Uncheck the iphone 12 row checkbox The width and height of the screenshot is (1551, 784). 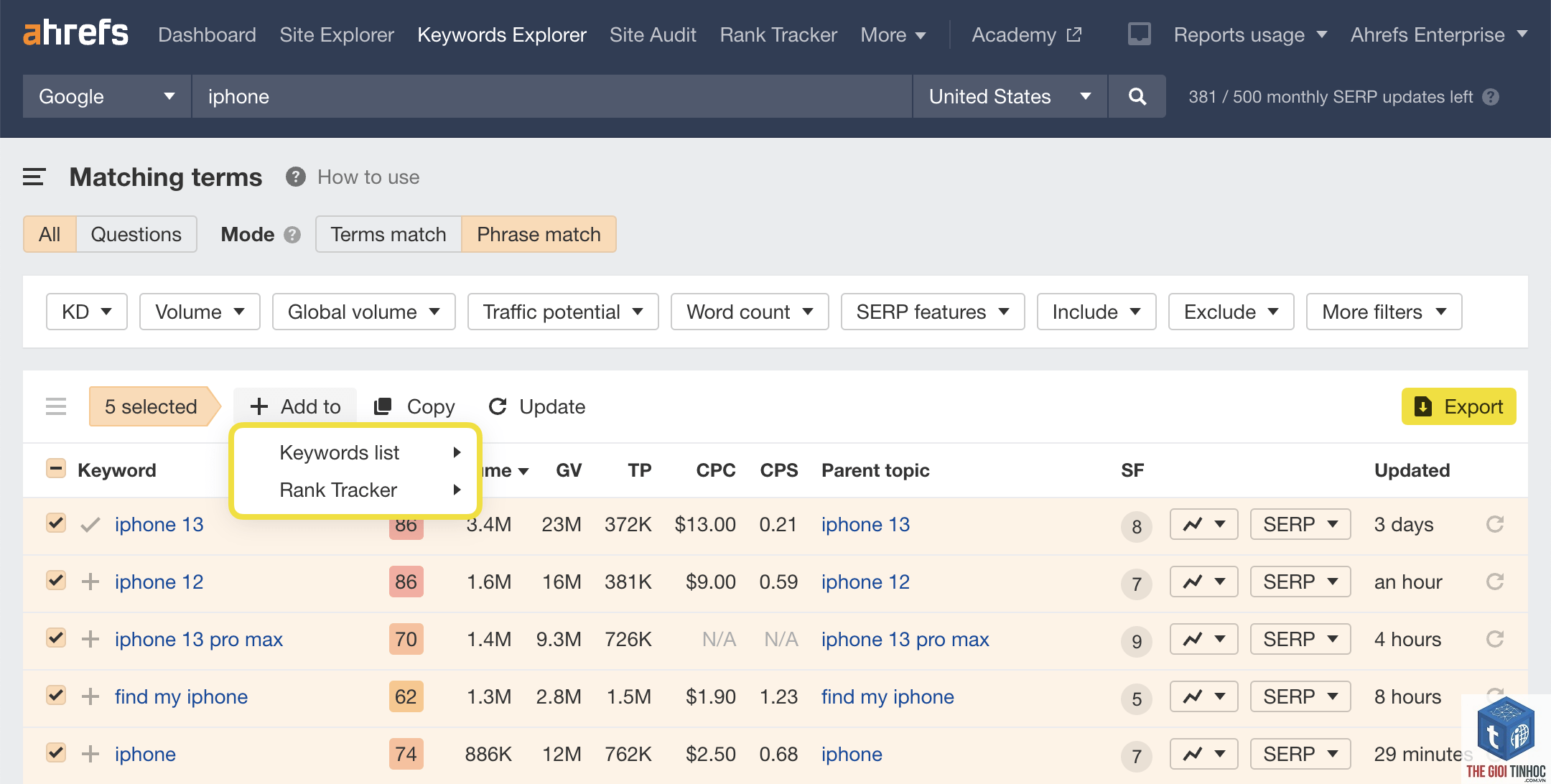(56, 580)
